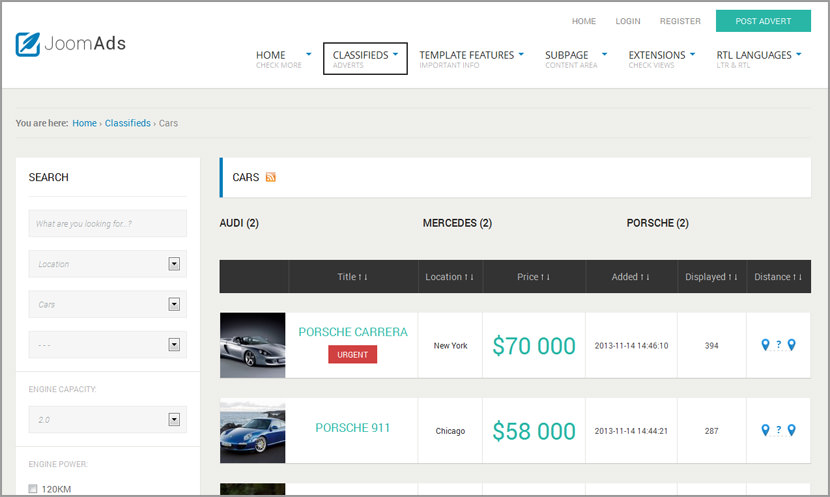Sort listings by Price column arrows
Viewport: 830px width, 497px height.
point(546,277)
